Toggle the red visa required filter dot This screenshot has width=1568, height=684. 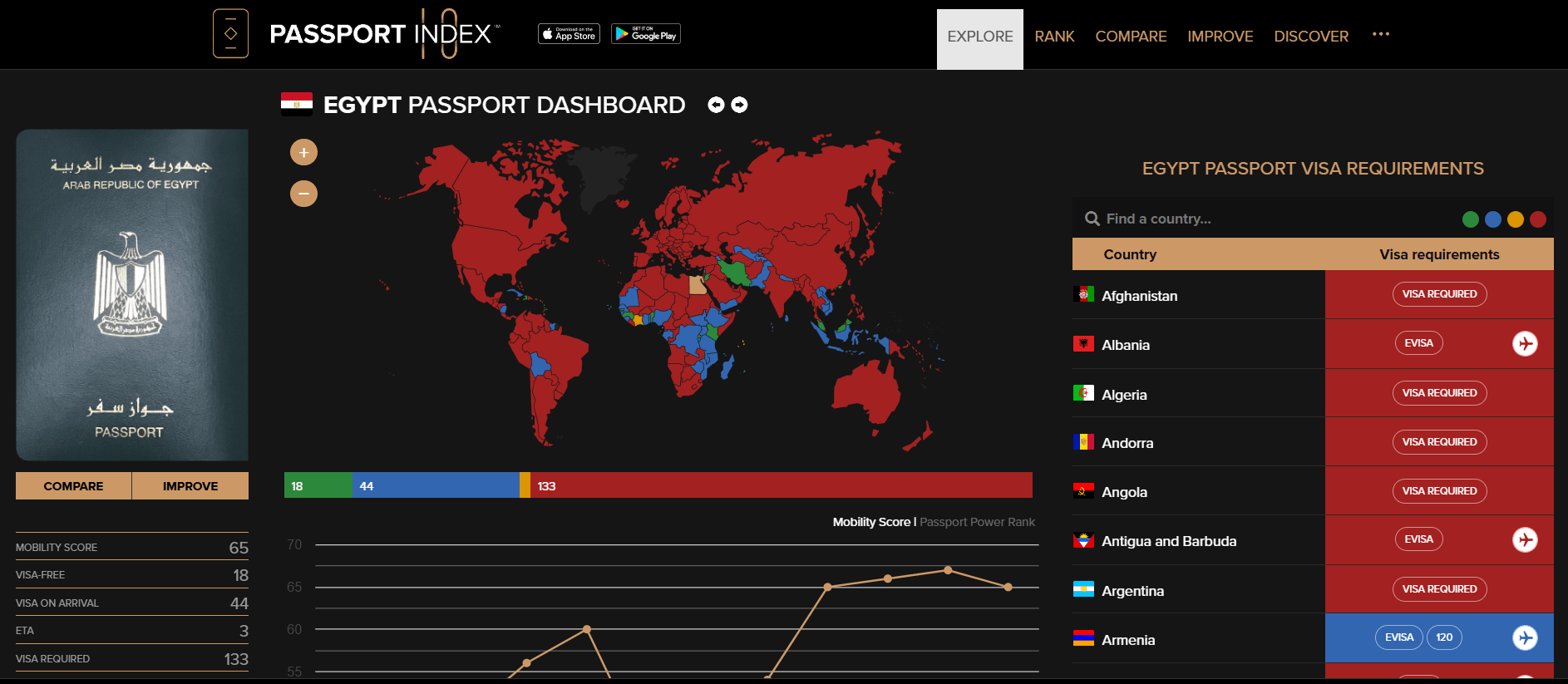tap(1537, 219)
